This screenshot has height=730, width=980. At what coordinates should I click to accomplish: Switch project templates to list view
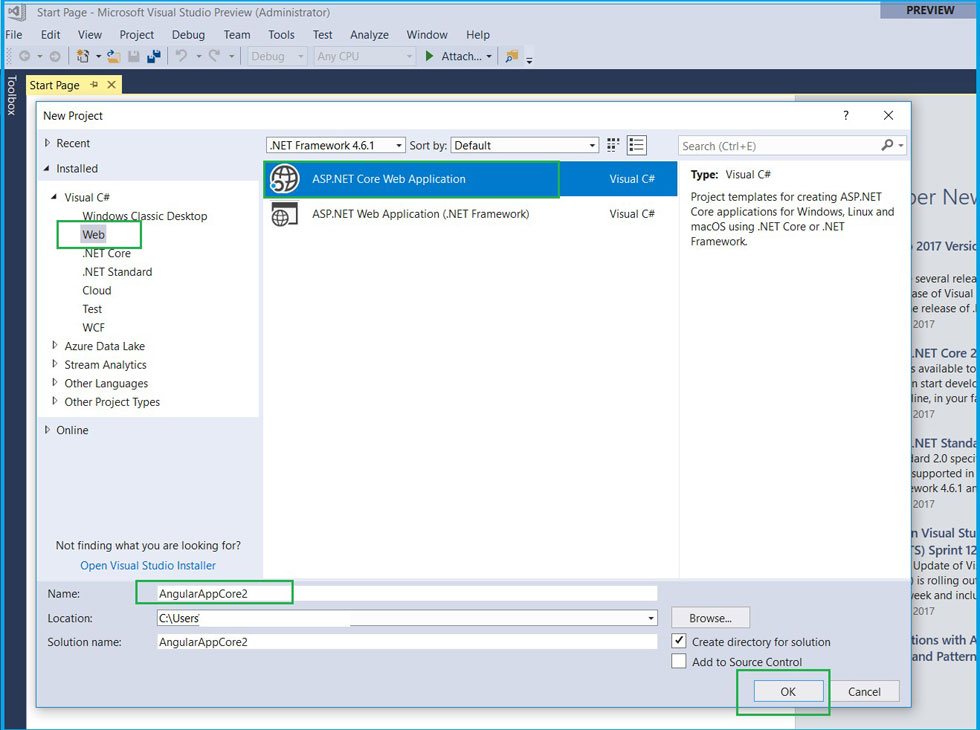pos(637,145)
